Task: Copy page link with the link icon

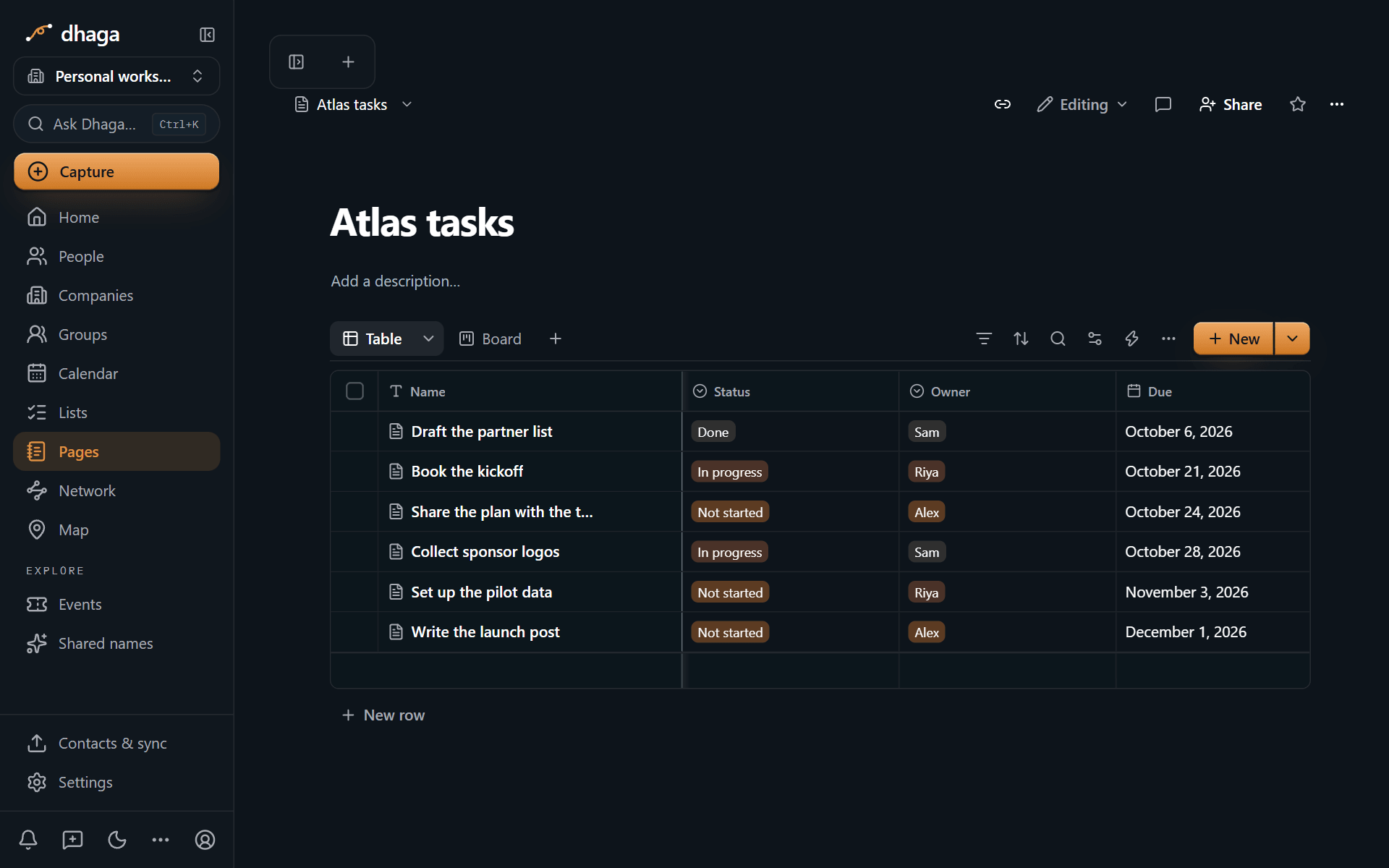Action: coord(1002,104)
